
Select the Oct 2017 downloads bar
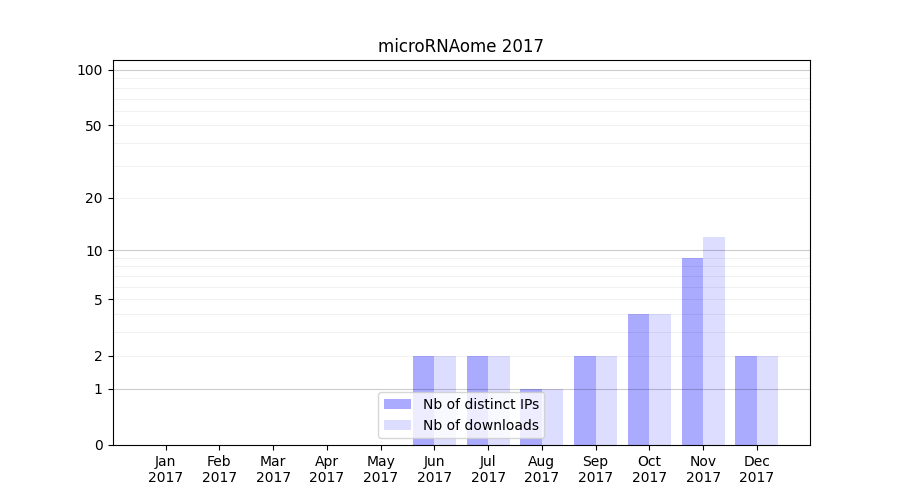pyautogui.click(x=660, y=378)
